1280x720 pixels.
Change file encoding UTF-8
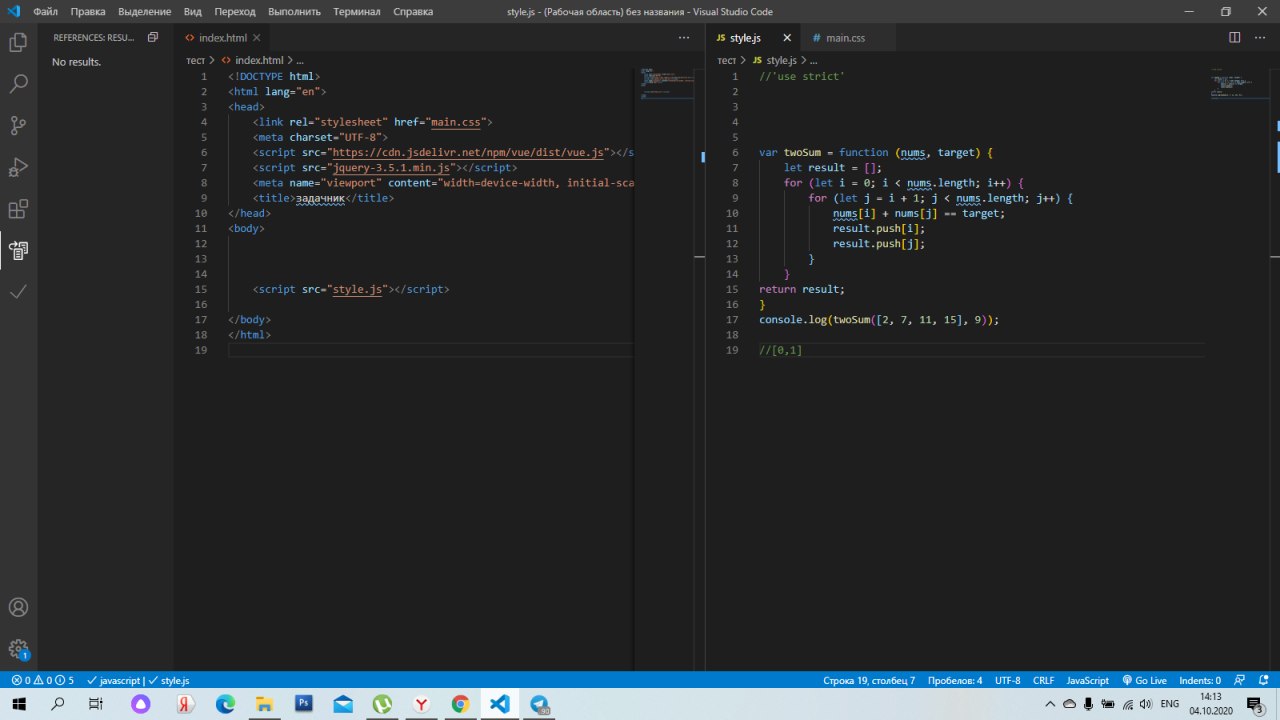(x=1008, y=680)
